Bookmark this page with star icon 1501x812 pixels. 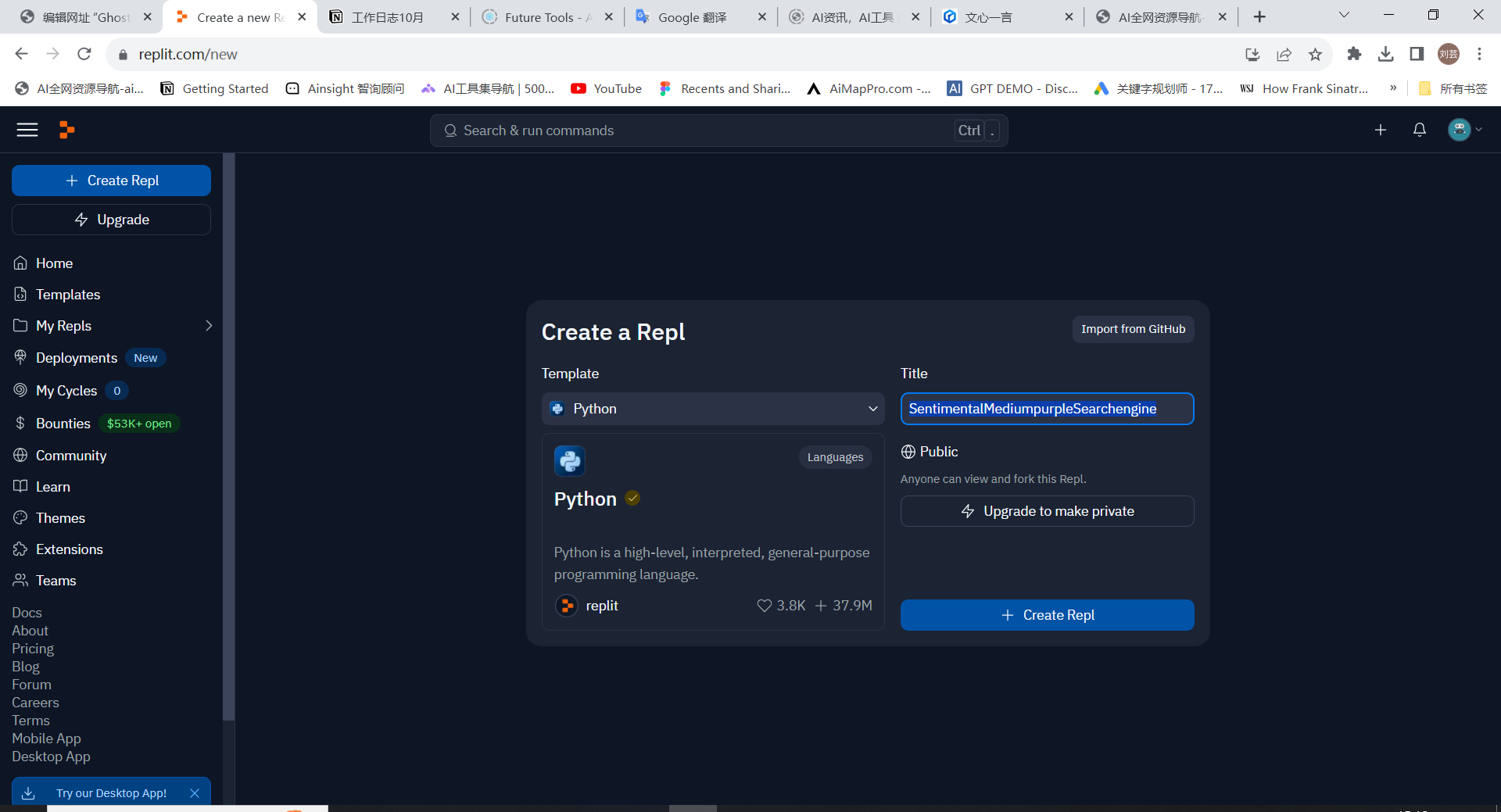[x=1315, y=54]
